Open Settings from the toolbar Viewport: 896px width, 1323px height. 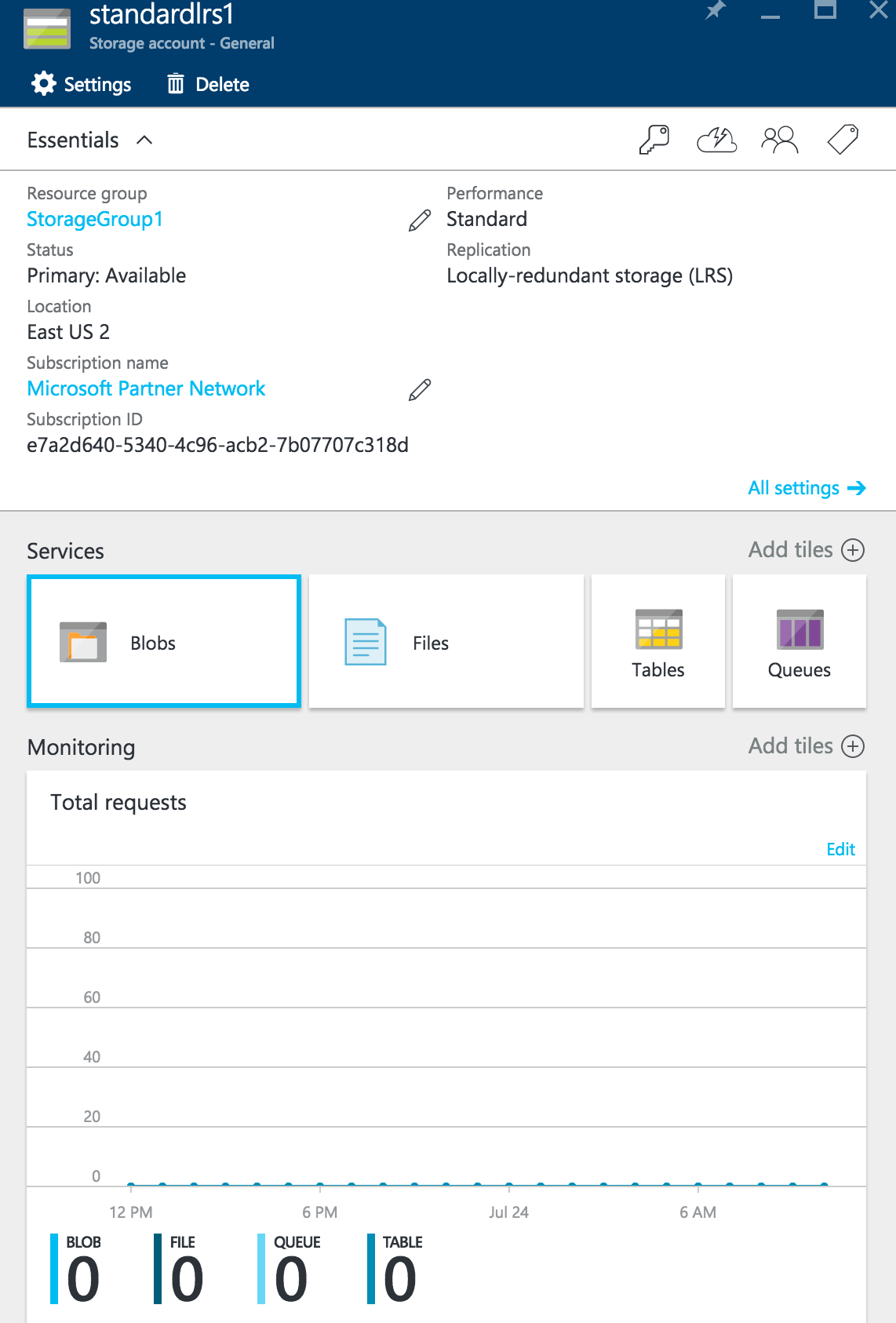click(82, 84)
